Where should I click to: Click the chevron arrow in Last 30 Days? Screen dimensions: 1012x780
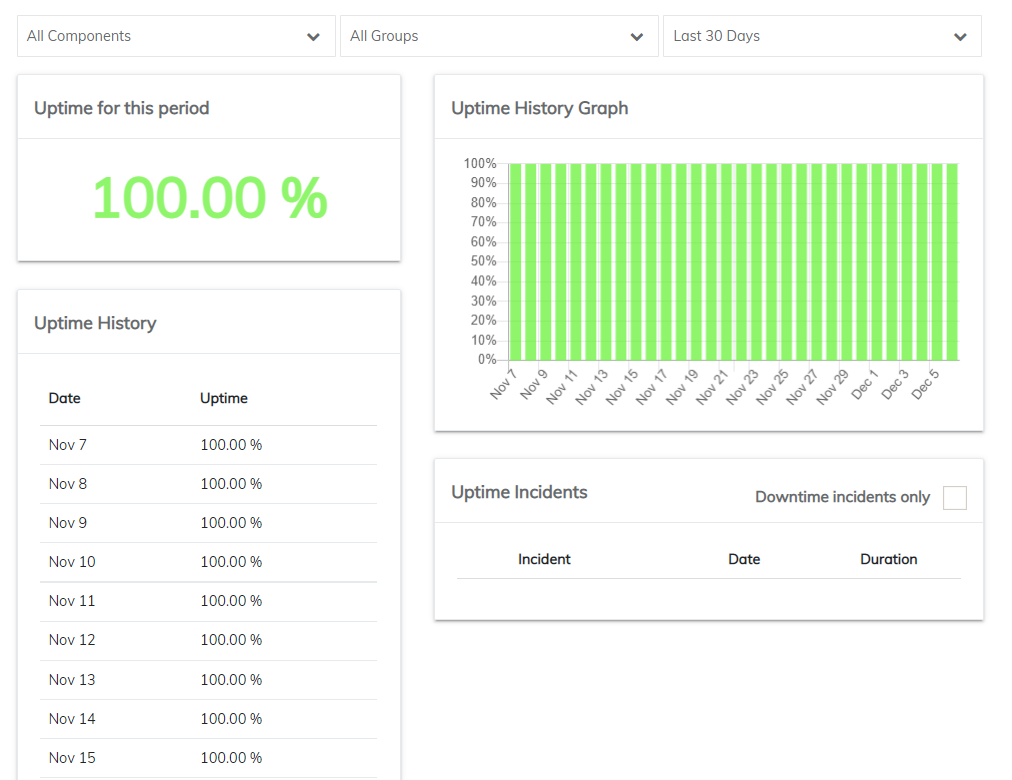tap(960, 37)
